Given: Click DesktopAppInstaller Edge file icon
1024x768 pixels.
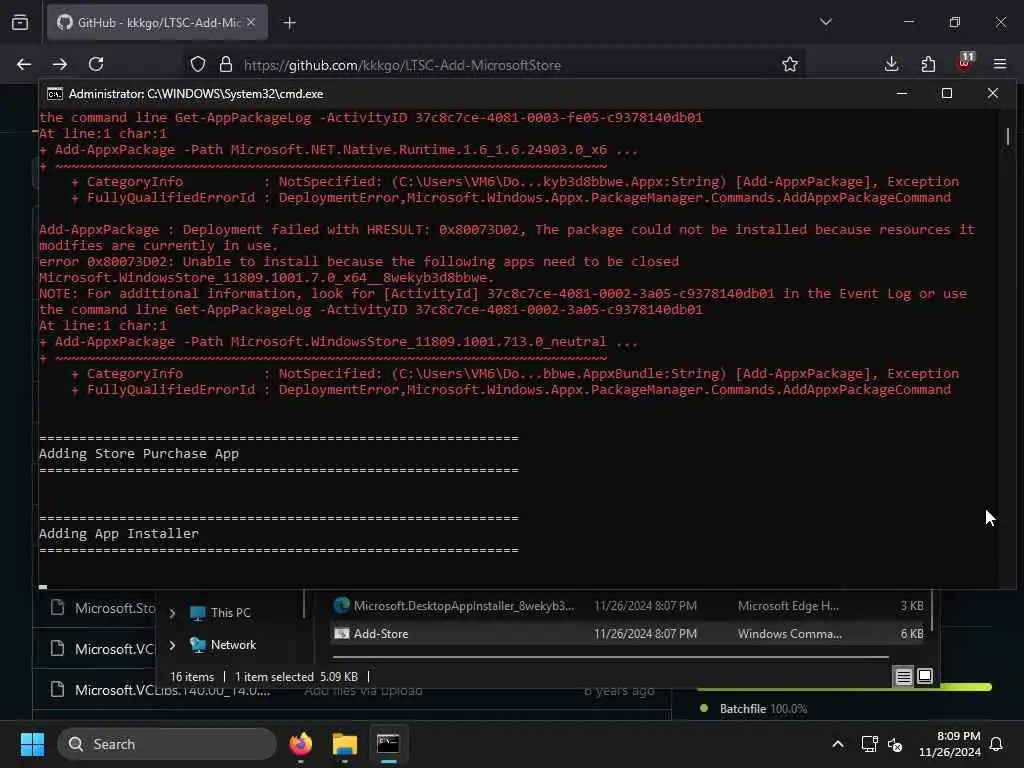Looking at the screenshot, I should tap(342, 605).
